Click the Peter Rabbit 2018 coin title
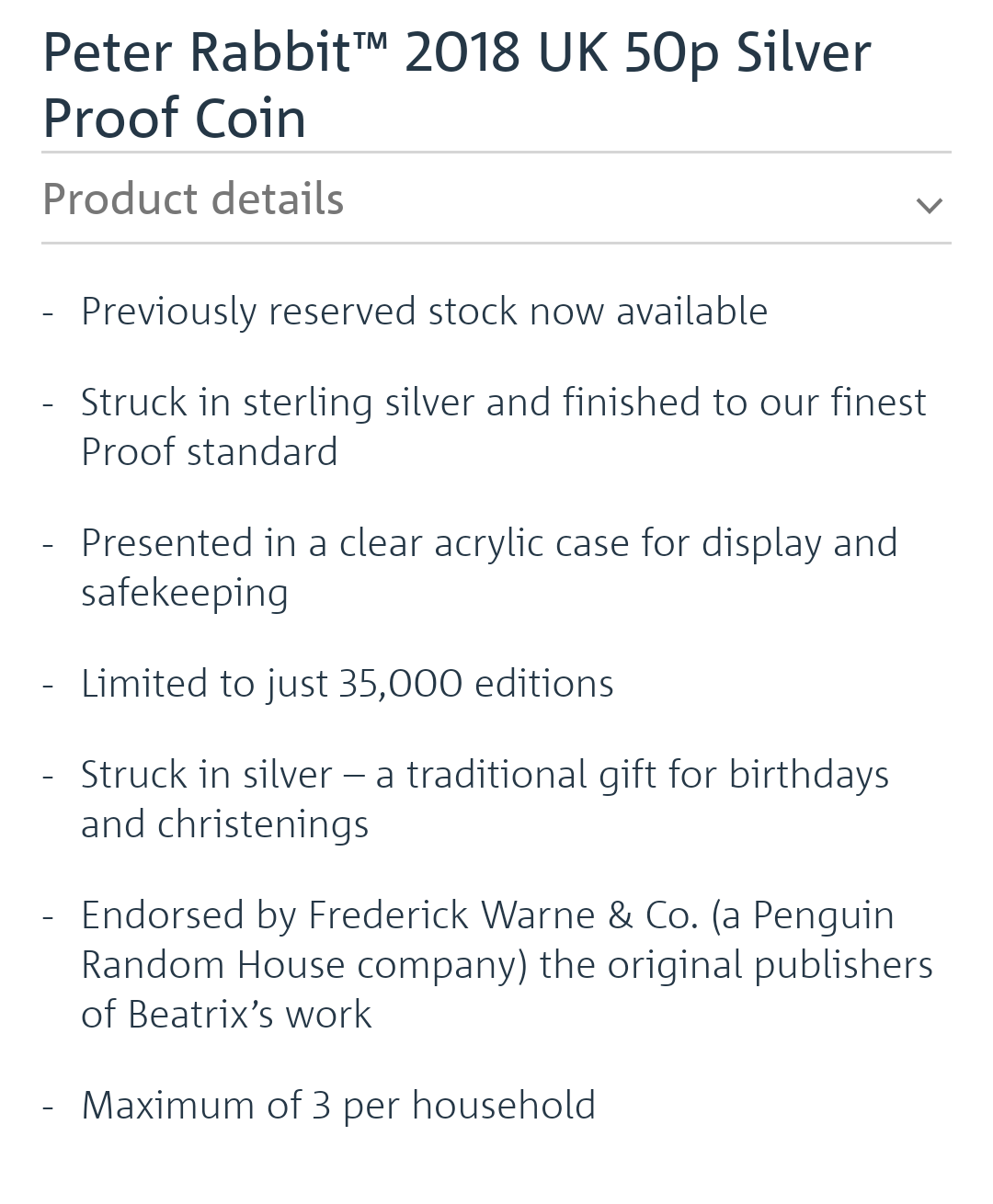The width and height of the screenshot is (993, 1204). (x=457, y=85)
